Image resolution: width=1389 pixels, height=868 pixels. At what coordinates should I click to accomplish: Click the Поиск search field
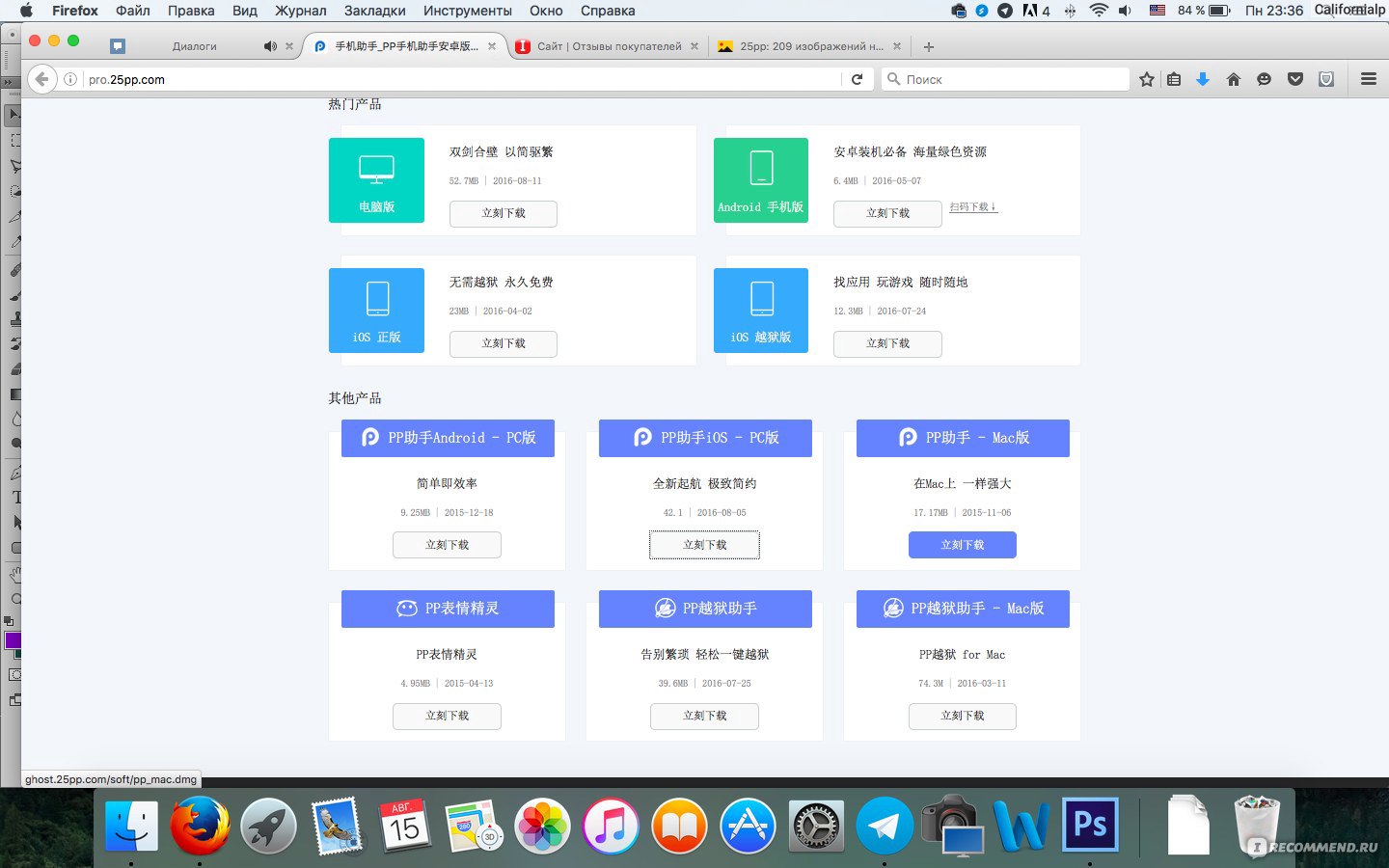[1005, 79]
